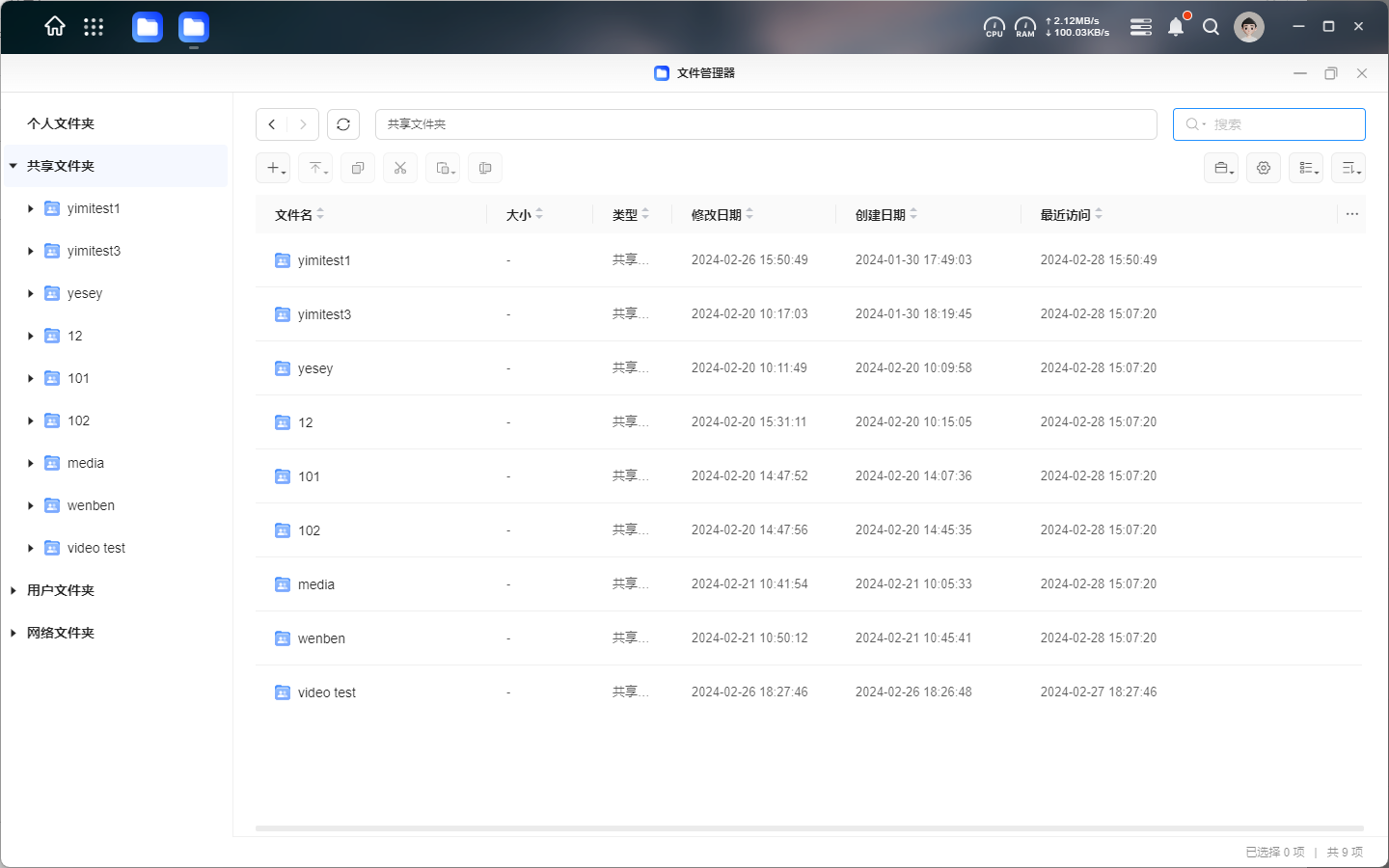
Task: Refresh the file list
Action: pyautogui.click(x=343, y=124)
